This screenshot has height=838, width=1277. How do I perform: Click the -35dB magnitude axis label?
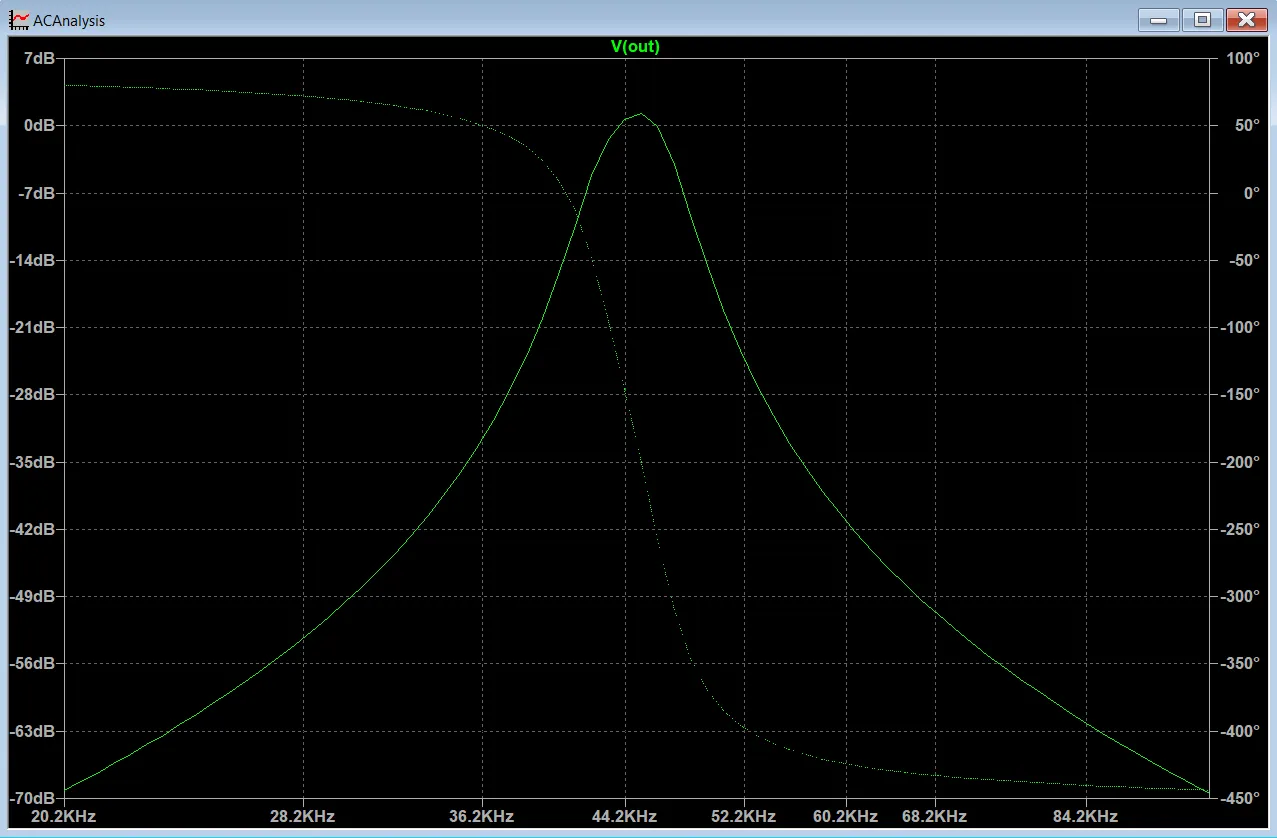[x=33, y=462]
